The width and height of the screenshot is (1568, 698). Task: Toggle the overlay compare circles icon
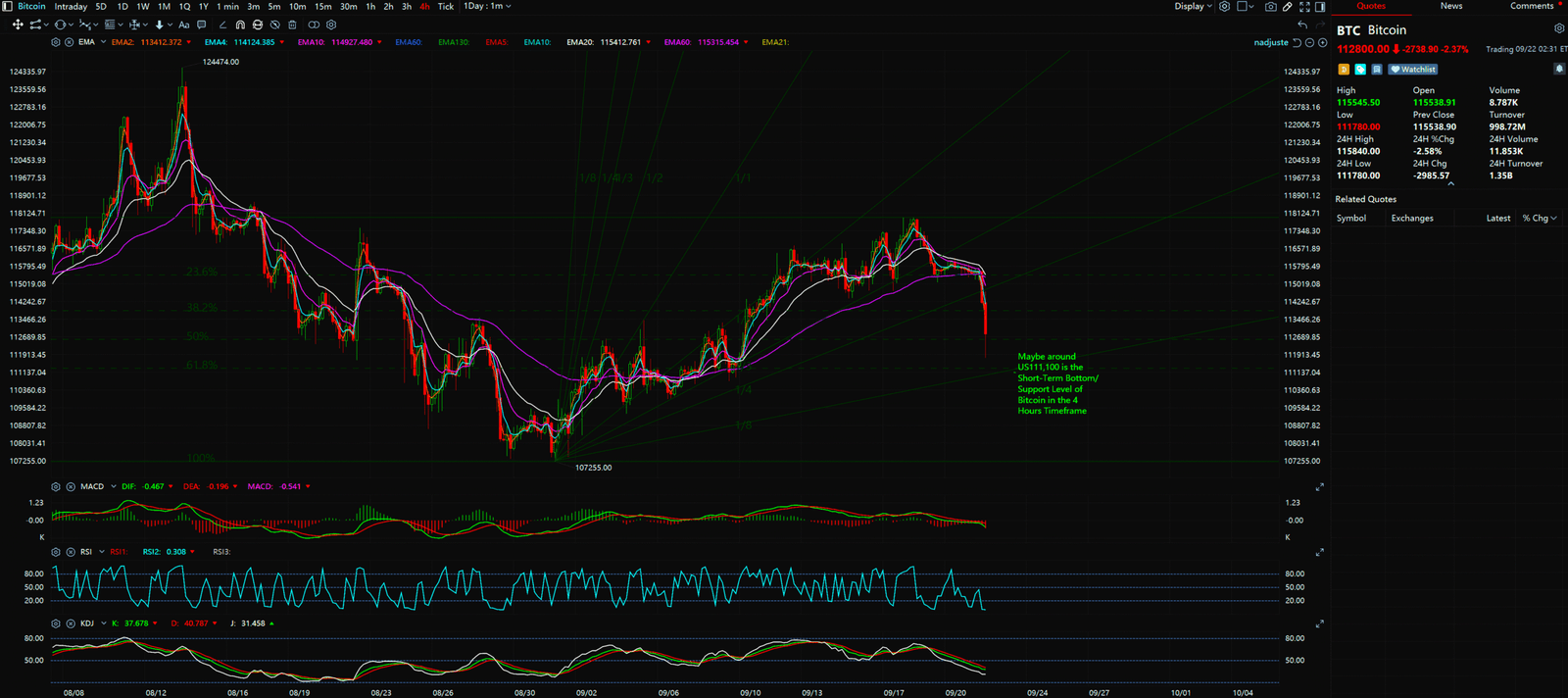coord(314,25)
